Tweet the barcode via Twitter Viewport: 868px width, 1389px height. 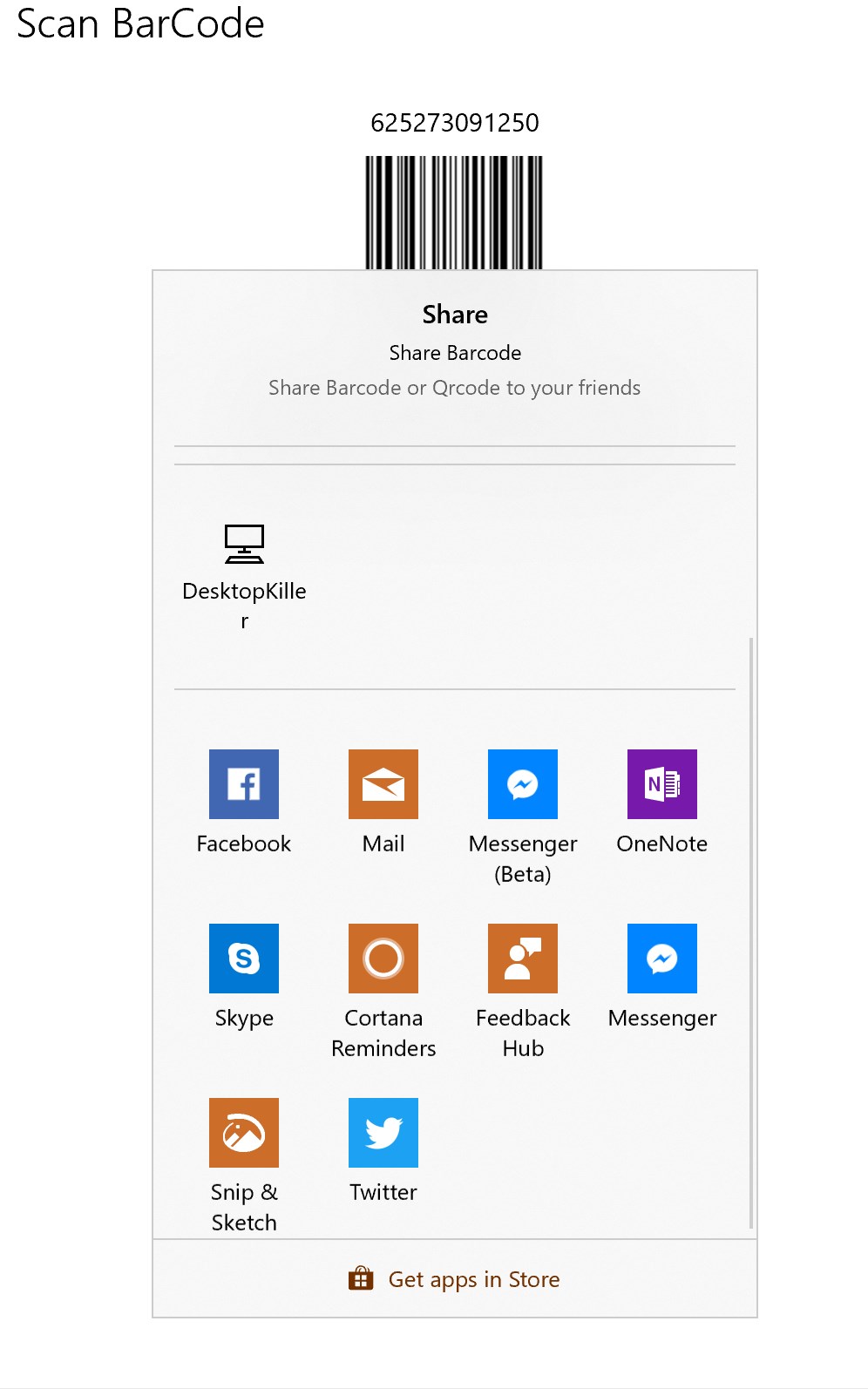pyautogui.click(x=383, y=1150)
